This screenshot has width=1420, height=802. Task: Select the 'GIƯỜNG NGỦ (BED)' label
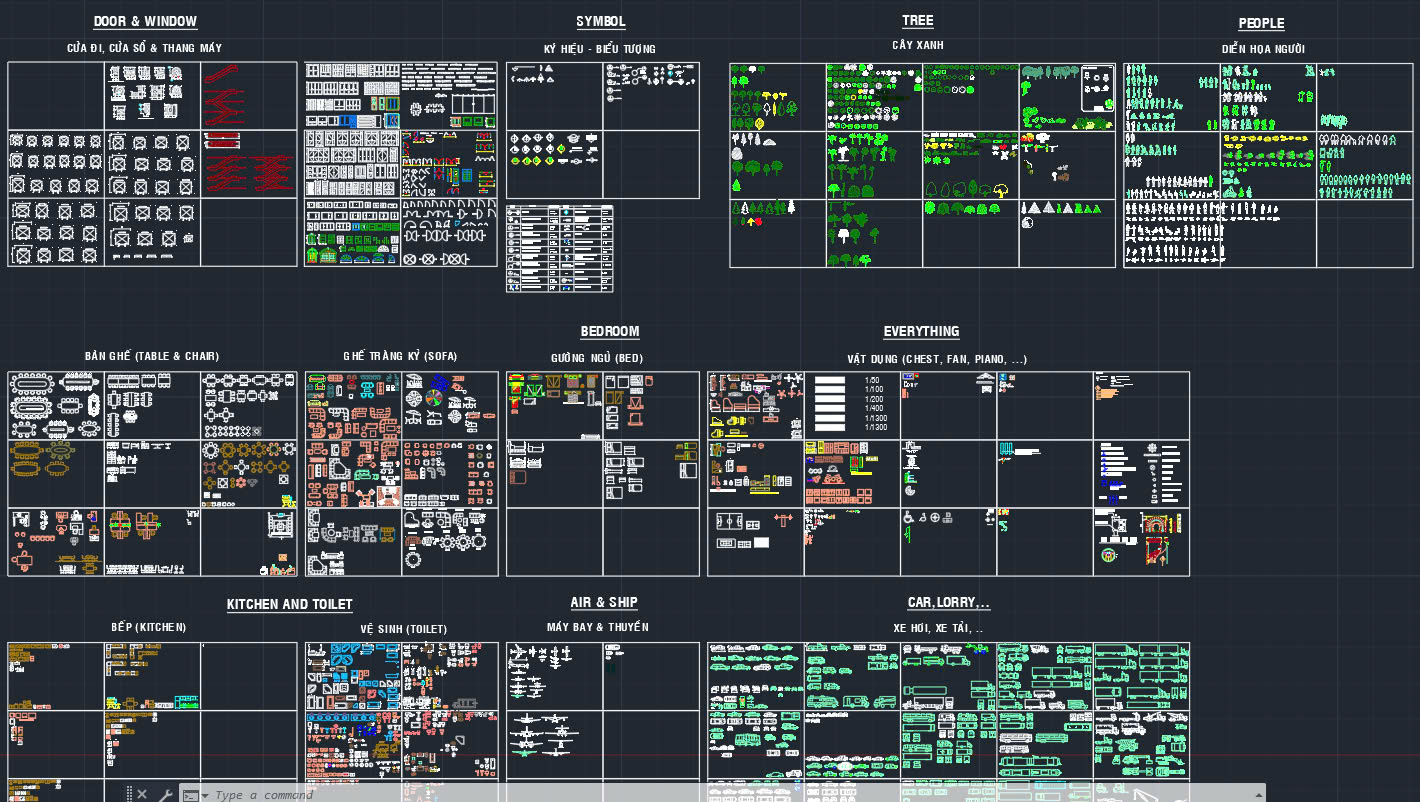coord(597,358)
